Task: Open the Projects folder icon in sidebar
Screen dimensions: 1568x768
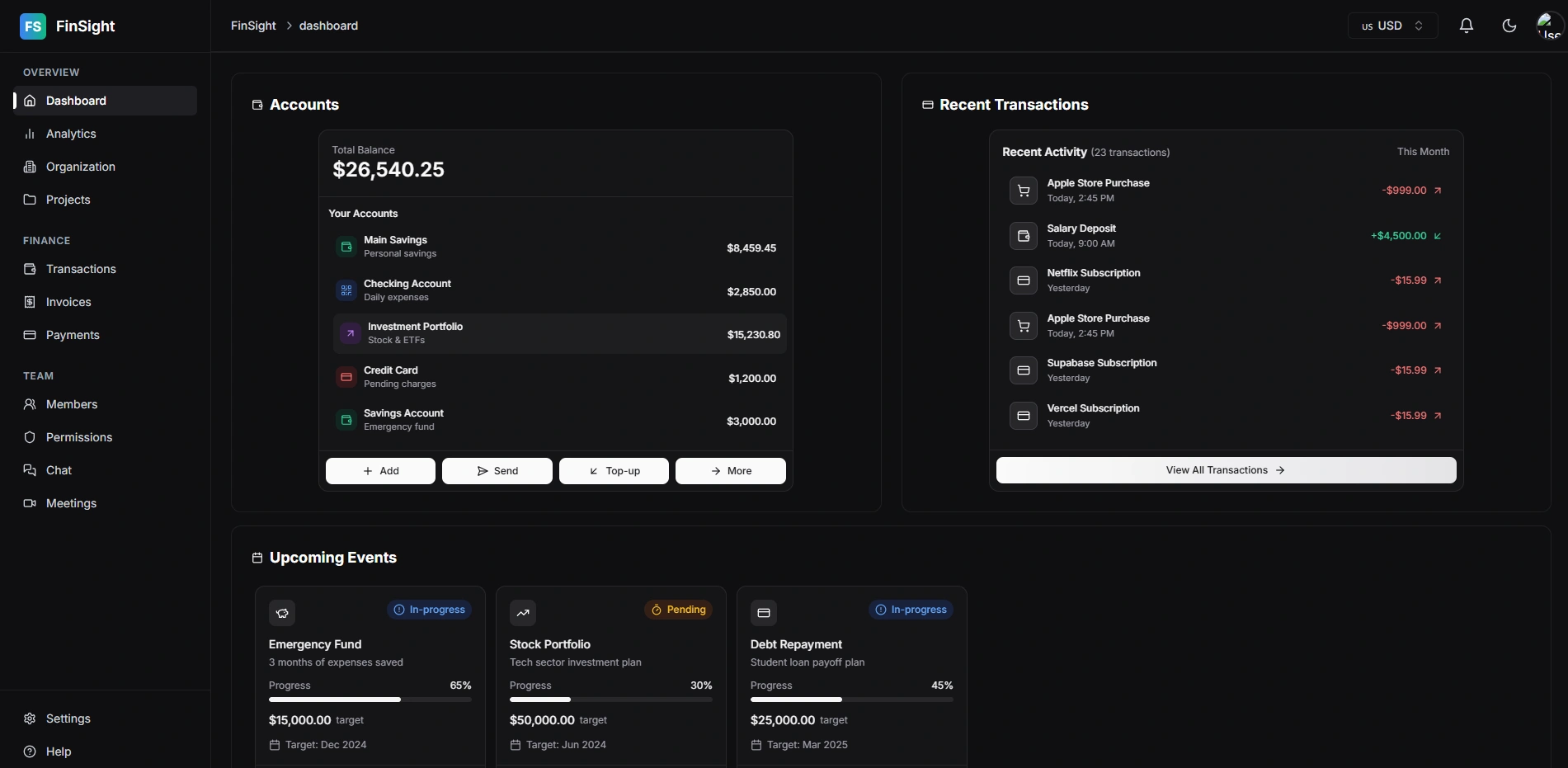Action: pos(30,200)
